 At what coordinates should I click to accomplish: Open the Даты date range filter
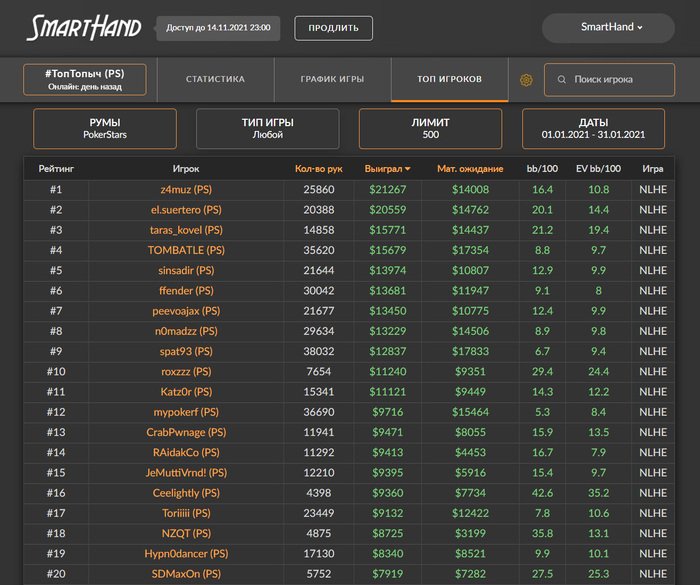(x=593, y=128)
